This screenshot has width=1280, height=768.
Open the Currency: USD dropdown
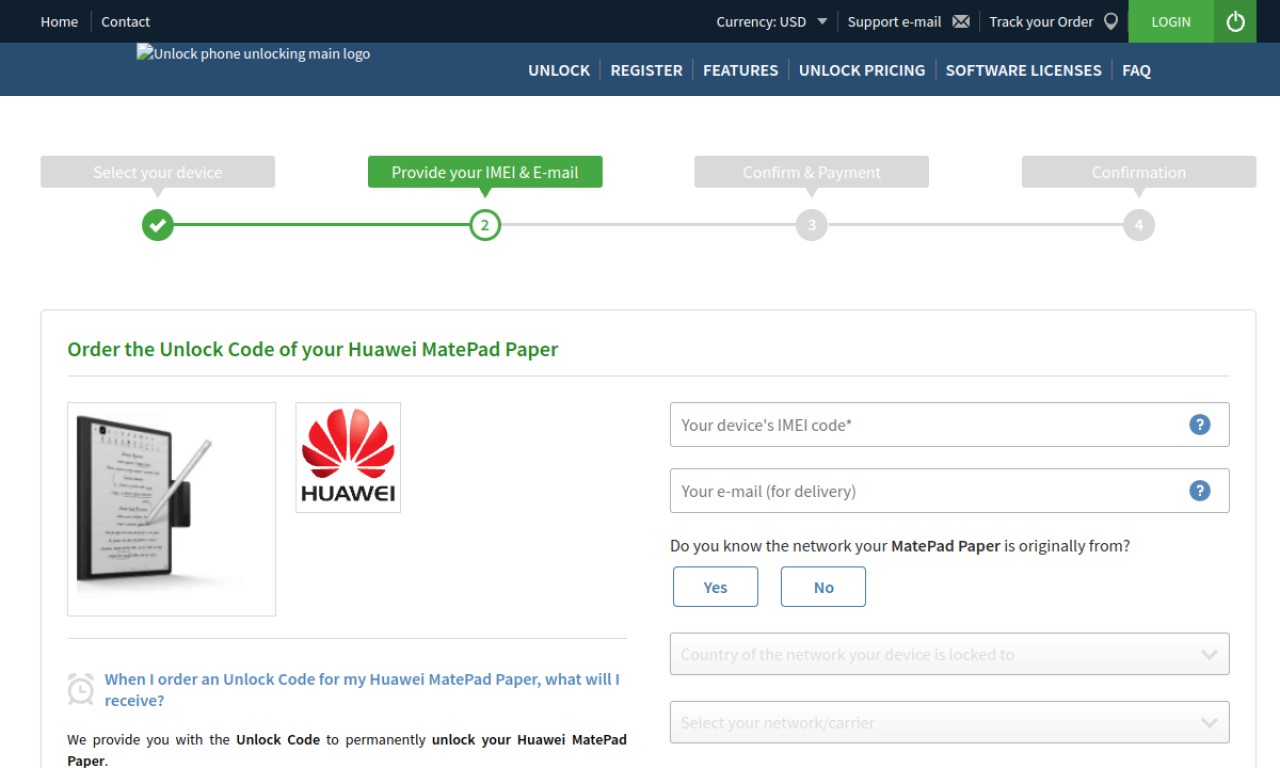tap(772, 21)
